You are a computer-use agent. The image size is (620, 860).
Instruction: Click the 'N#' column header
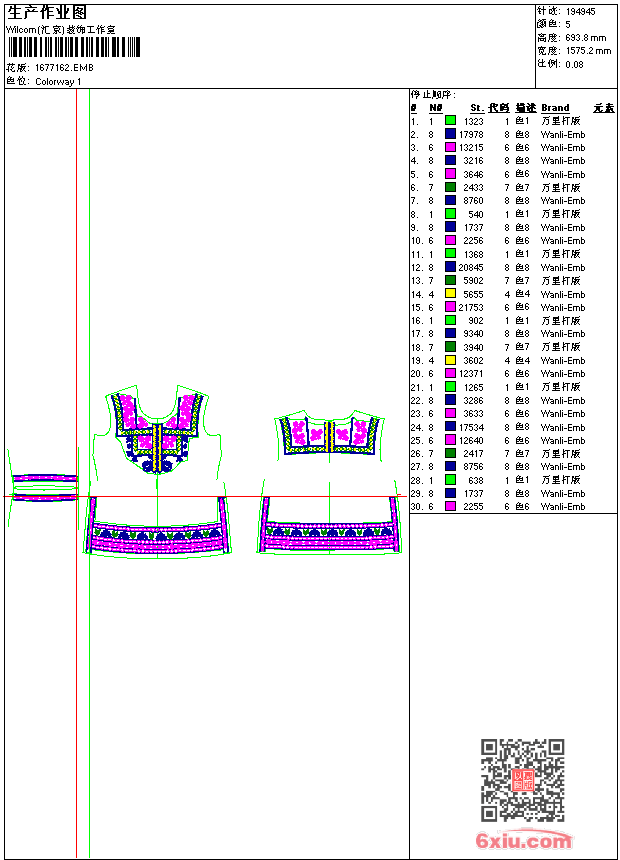pyautogui.click(x=436, y=108)
